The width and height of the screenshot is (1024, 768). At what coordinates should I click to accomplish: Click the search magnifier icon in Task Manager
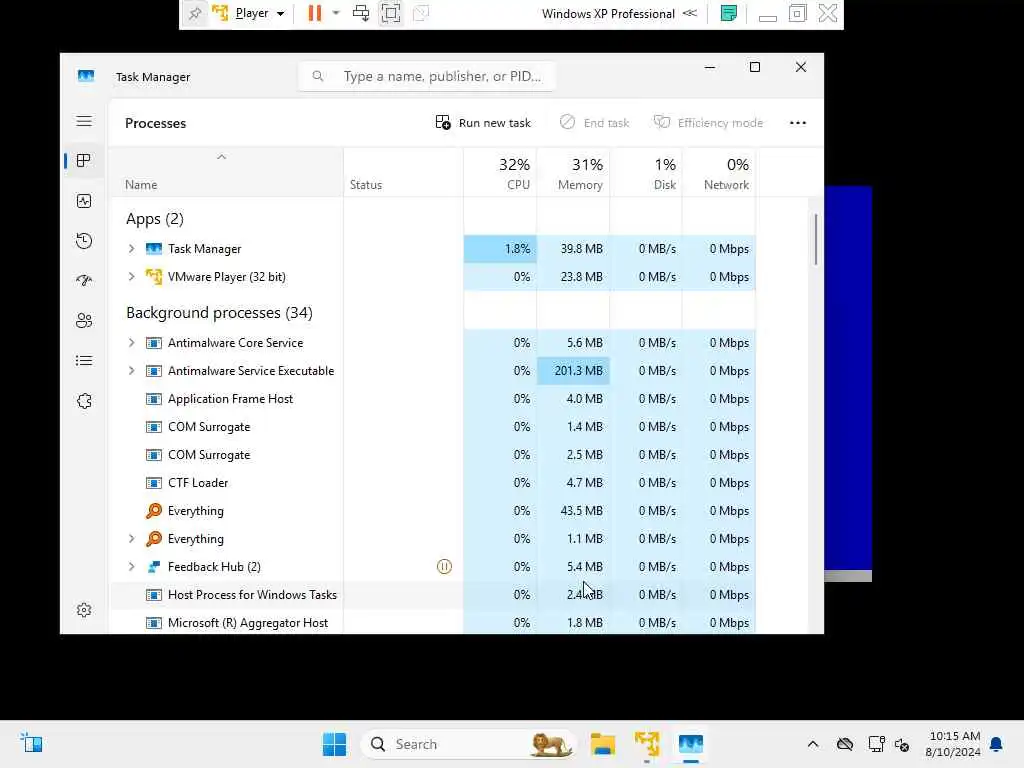(x=317, y=76)
